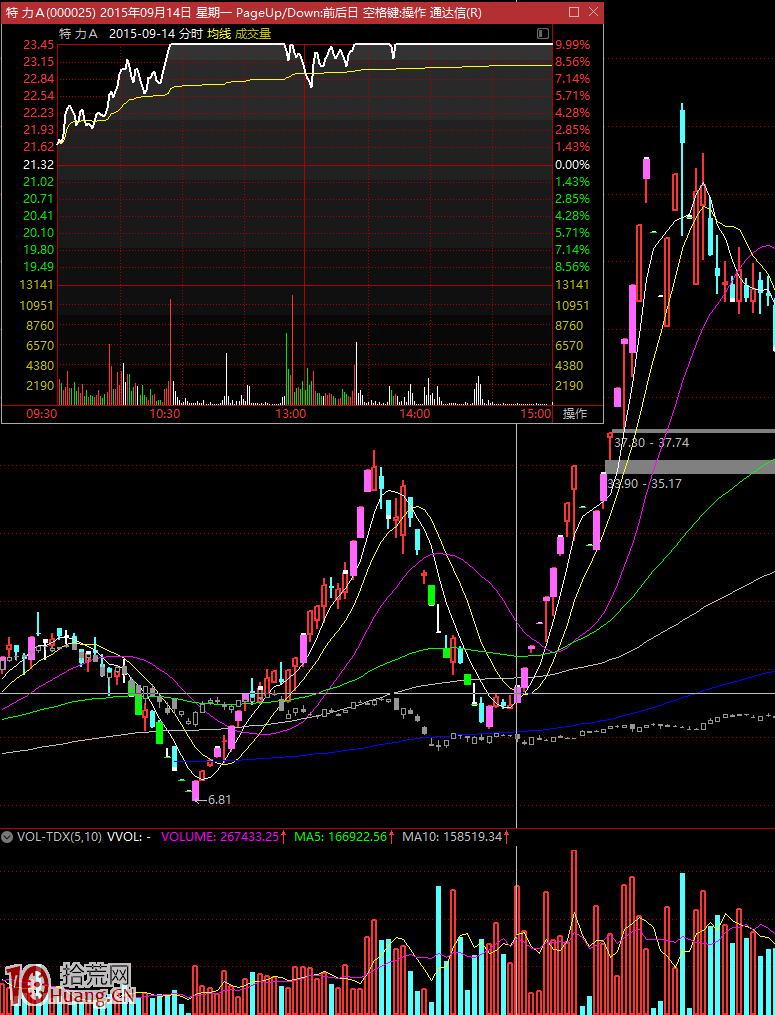Click the VVOL: - label
Viewport: 775px width, 1015px height.
click(129, 836)
